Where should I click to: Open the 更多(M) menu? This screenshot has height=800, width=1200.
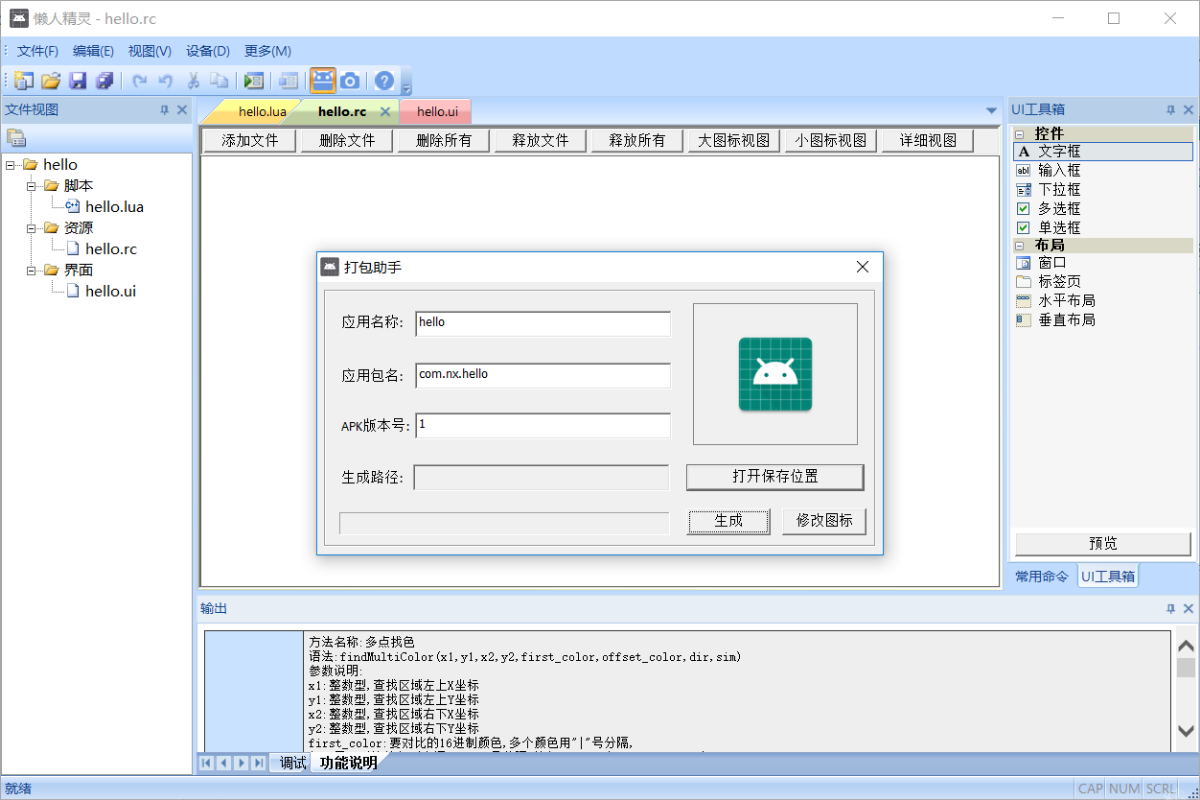[x=267, y=51]
